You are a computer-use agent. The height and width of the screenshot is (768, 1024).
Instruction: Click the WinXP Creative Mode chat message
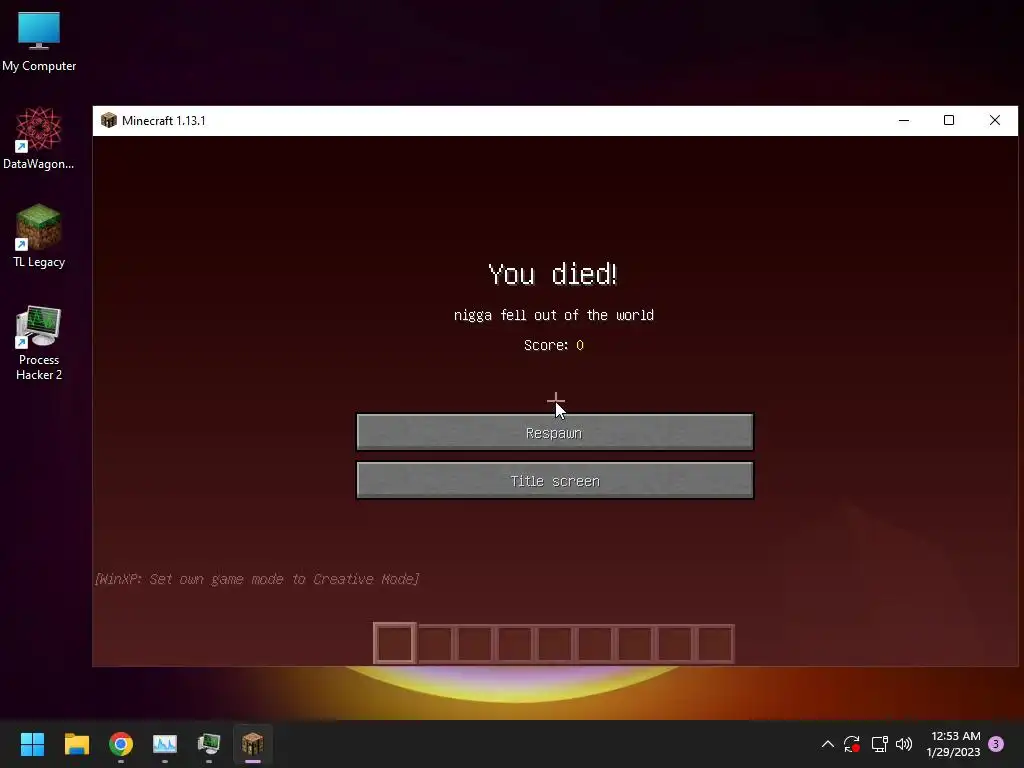(x=257, y=579)
